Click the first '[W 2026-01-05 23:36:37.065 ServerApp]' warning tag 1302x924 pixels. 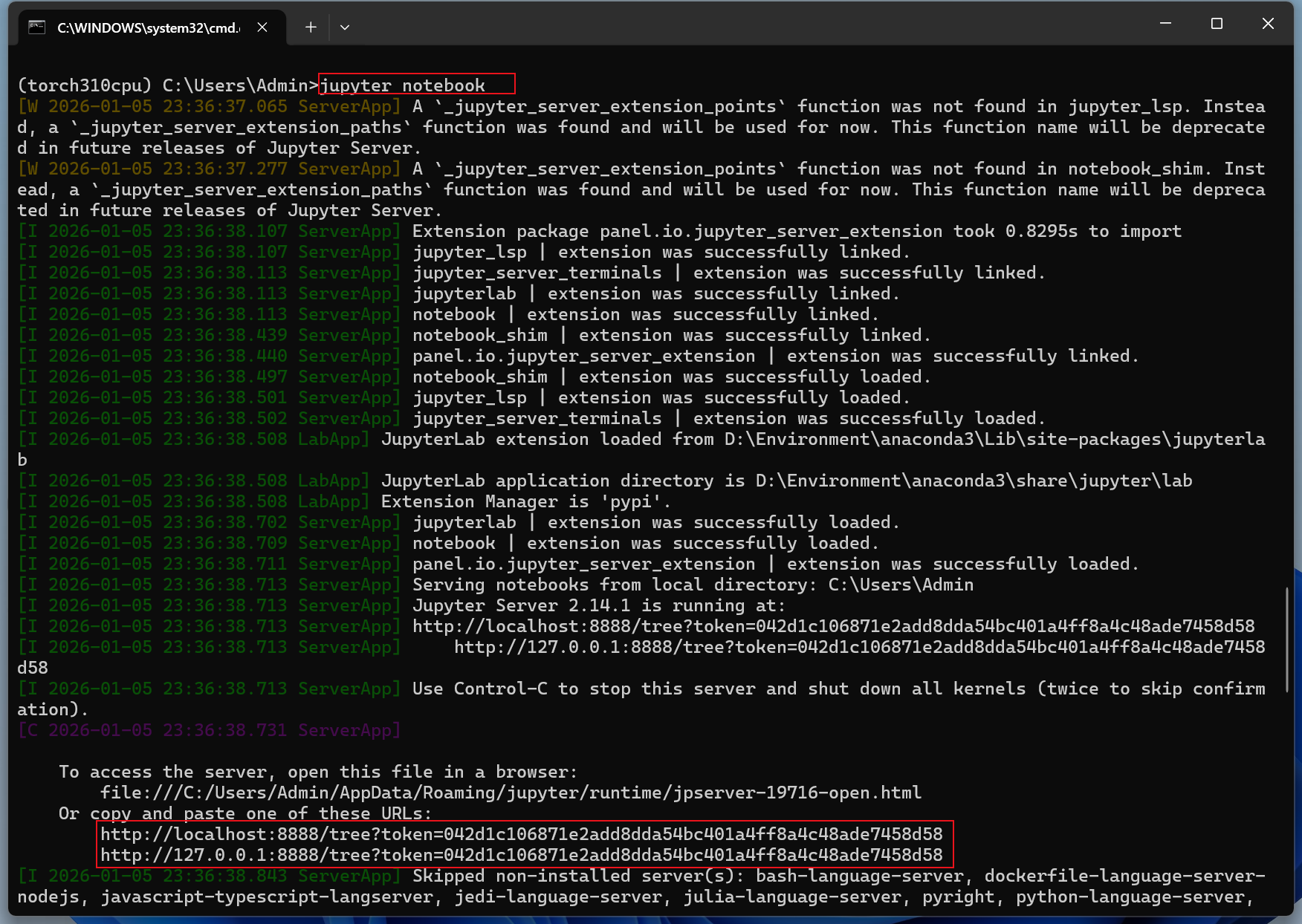(x=209, y=106)
